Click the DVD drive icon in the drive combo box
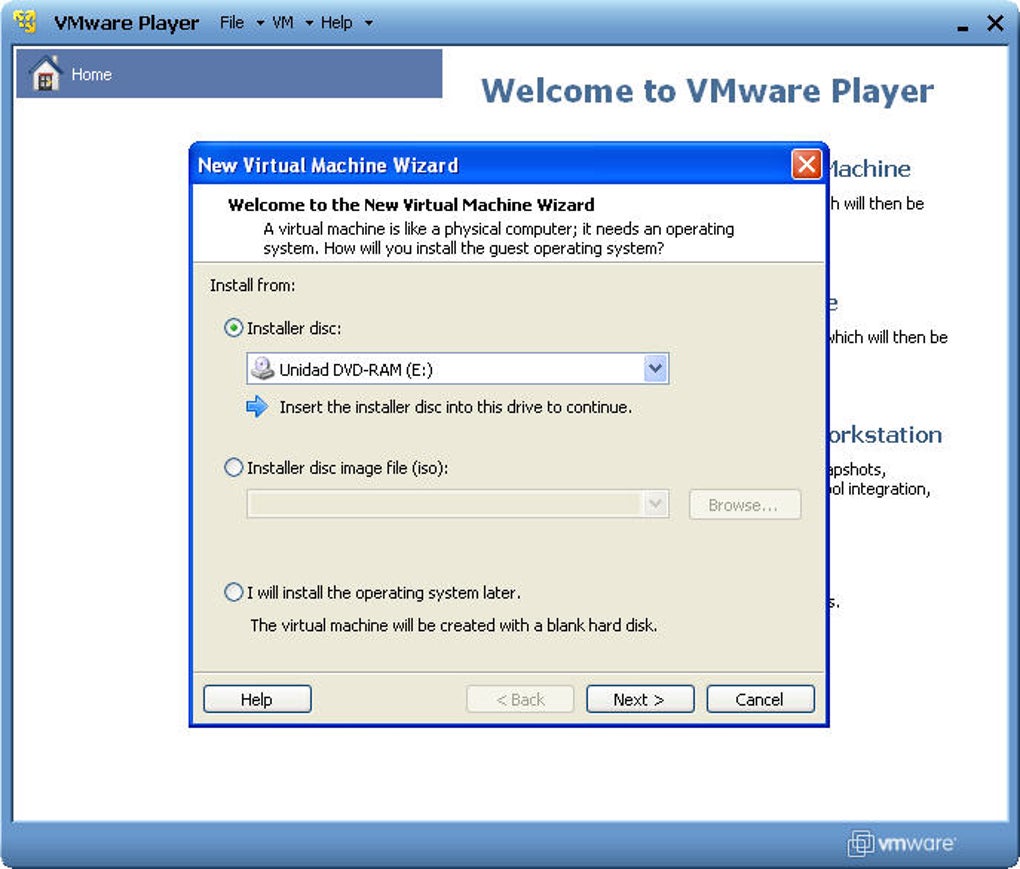 tap(262, 369)
